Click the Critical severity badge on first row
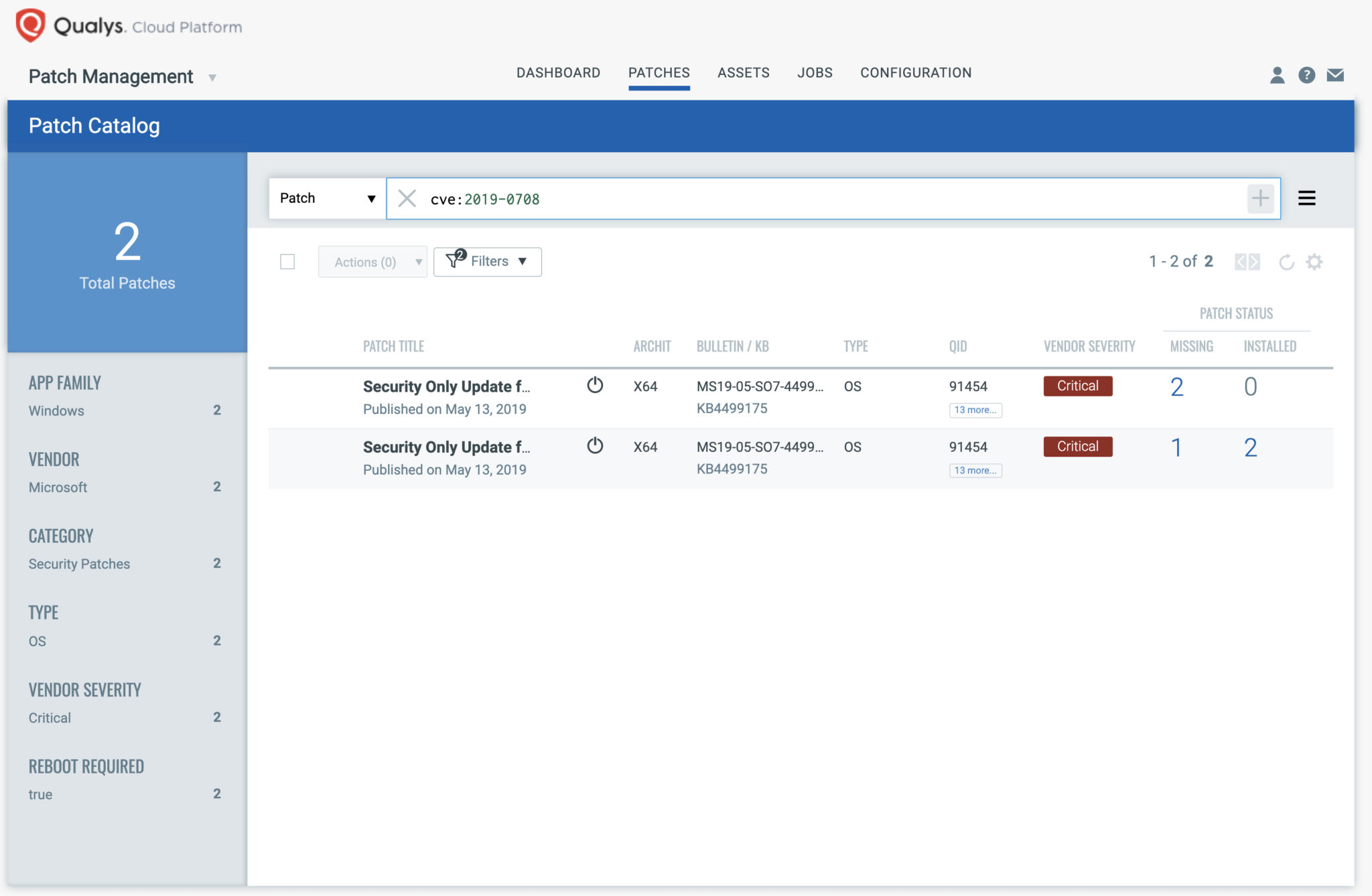Screen dimensions: 1372x896 1077,385
